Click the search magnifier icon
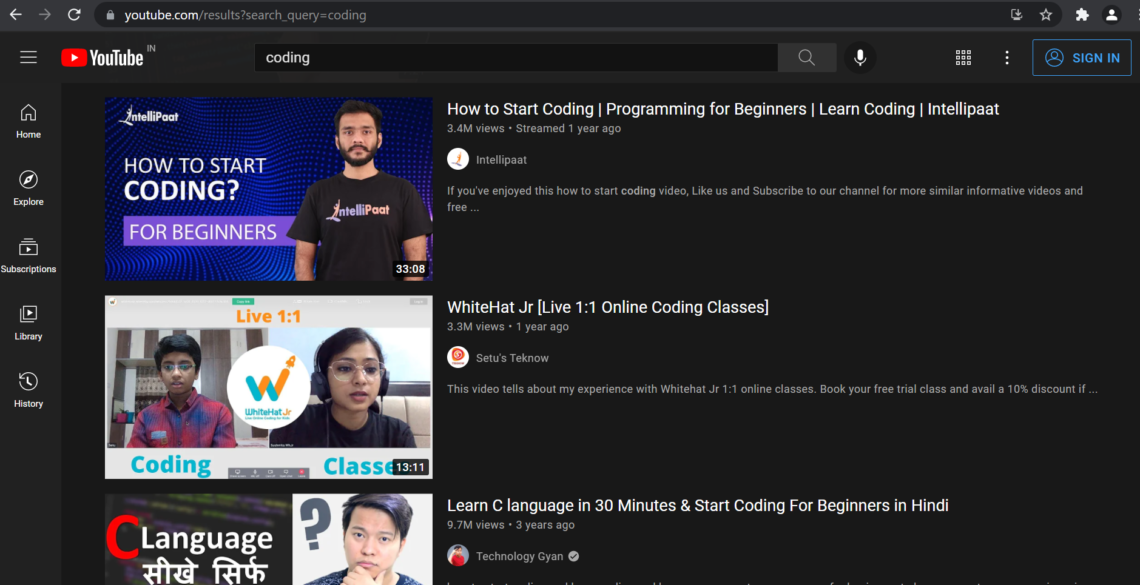The width and height of the screenshot is (1140, 585). click(x=806, y=57)
